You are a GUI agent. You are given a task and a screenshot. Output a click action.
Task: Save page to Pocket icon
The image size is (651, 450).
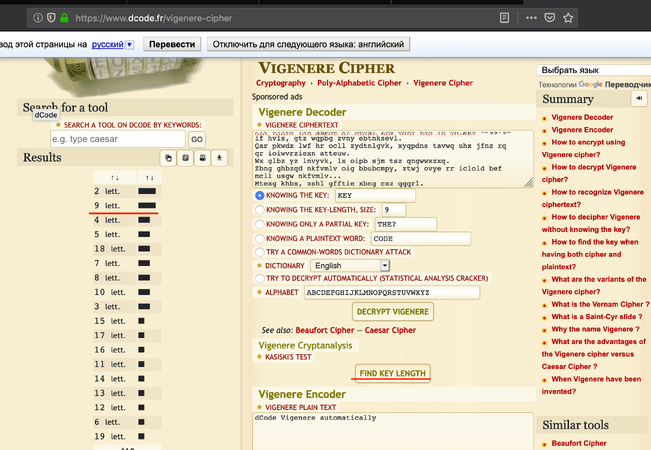550,18
